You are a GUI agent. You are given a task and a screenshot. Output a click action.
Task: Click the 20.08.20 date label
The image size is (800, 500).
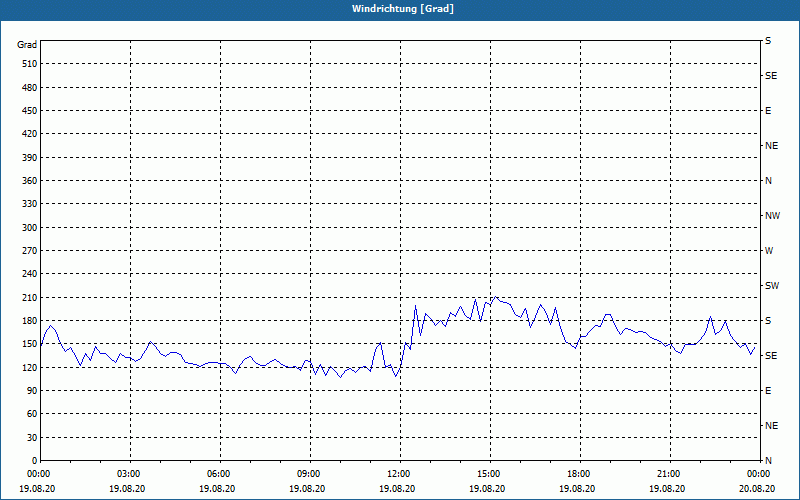[x=757, y=488]
